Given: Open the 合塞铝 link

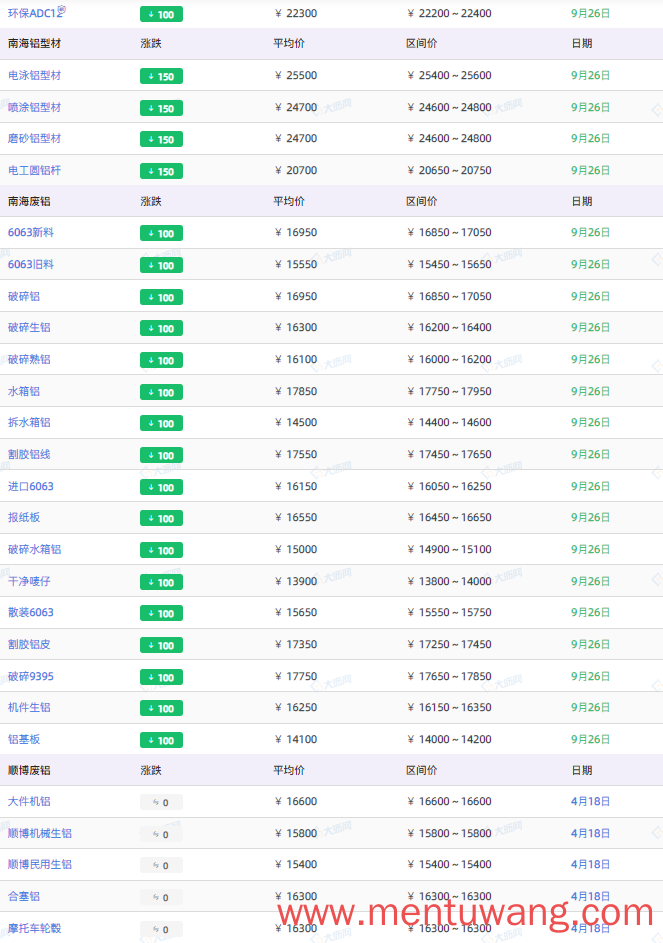Looking at the screenshot, I should pyautogui.click(x=23, y=897).
